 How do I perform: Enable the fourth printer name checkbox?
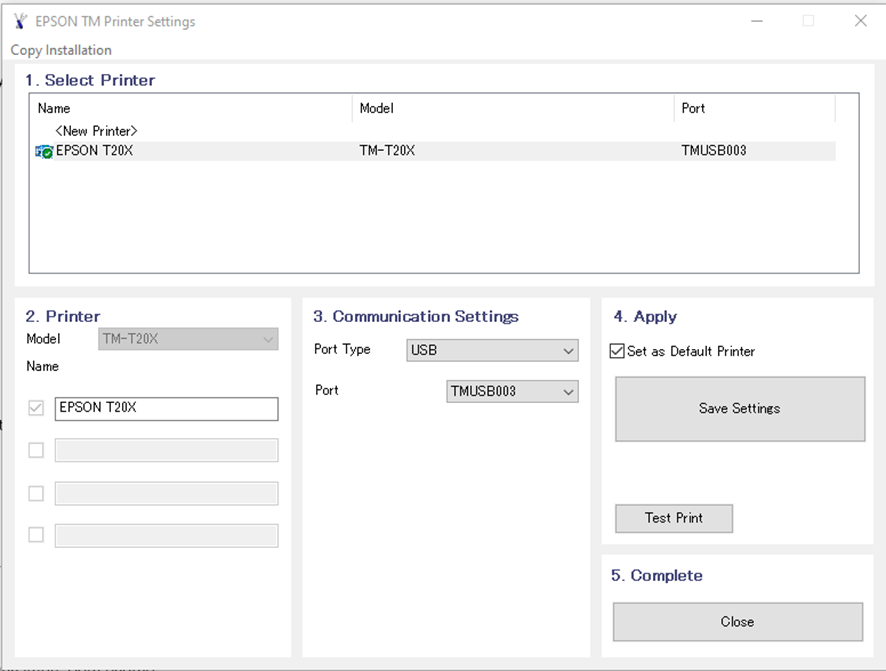pyautogui.click(x=36, y=535)
